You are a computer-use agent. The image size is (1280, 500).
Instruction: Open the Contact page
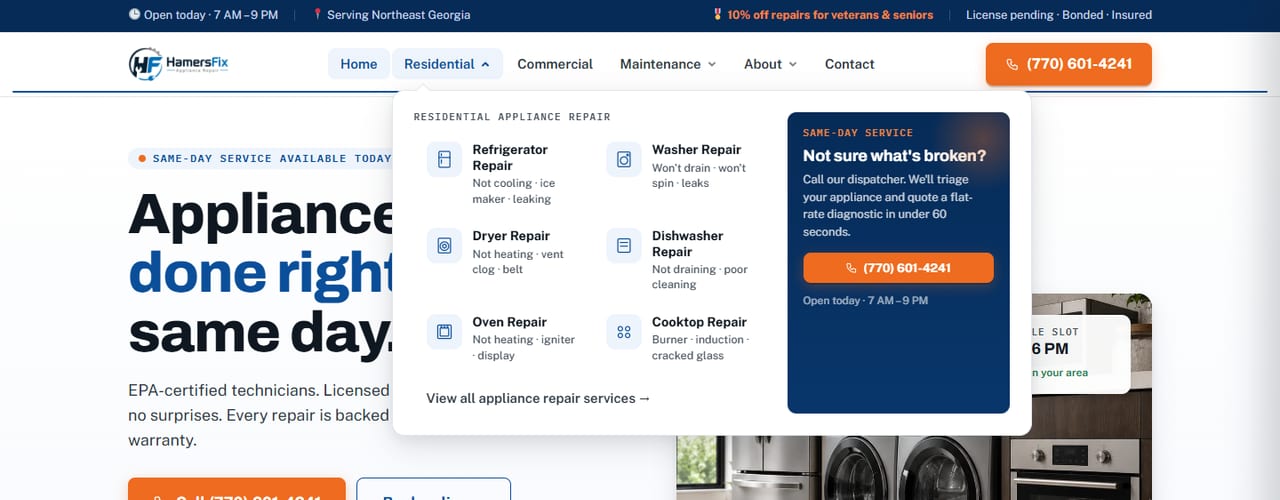[850, 64]
